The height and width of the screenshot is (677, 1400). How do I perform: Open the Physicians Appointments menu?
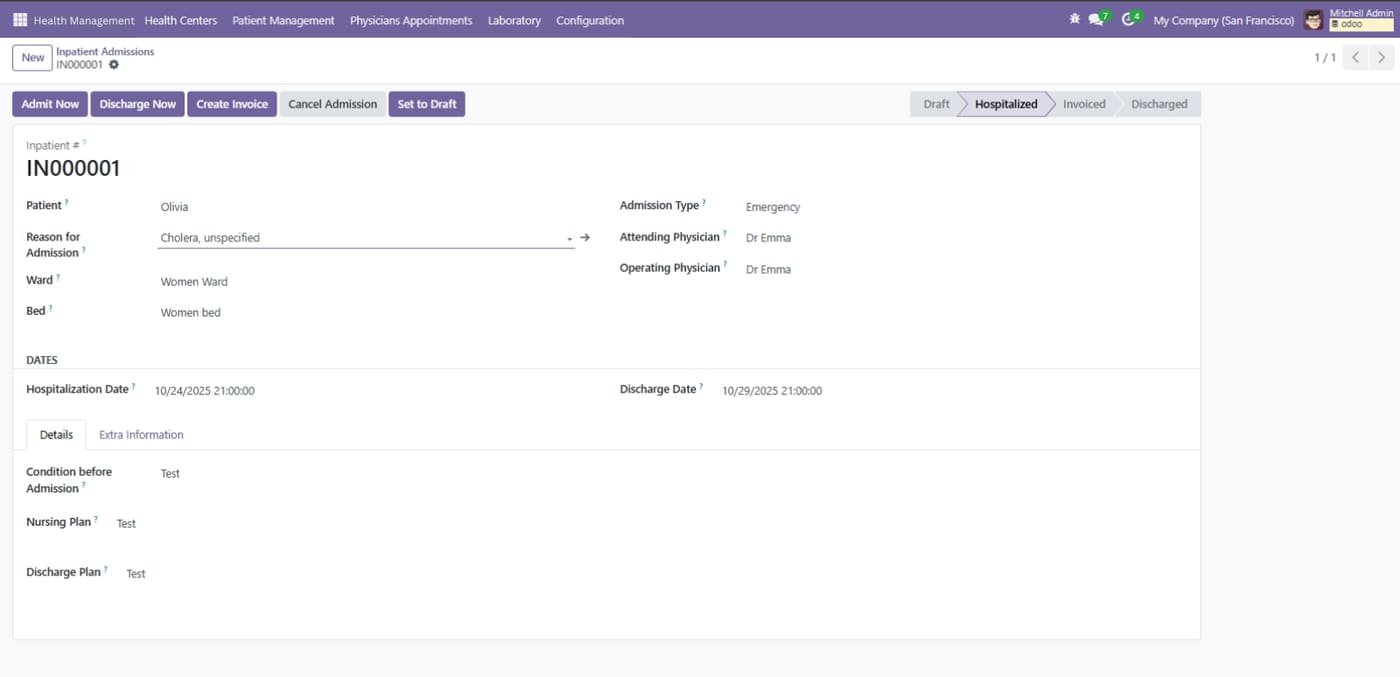point(411,20)
